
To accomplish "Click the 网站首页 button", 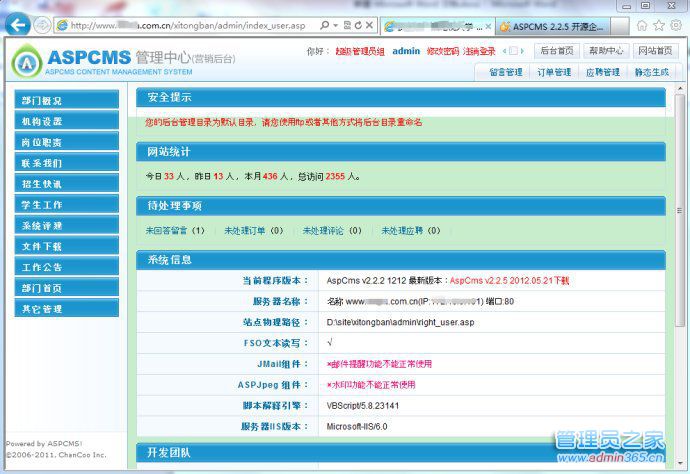I will coord(655,51).
